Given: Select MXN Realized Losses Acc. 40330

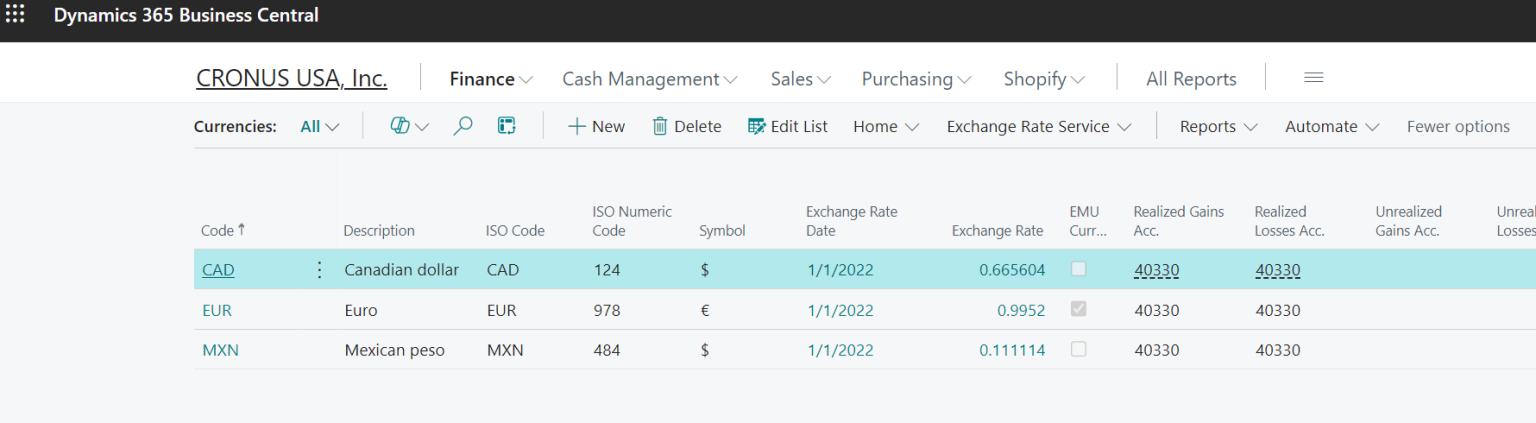Looking at the screenshot, I should [x=1278, y=350].
